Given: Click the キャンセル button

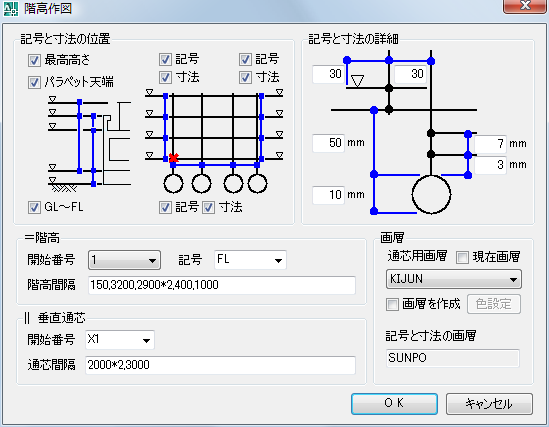Looking at the screenshot, I should (x=489, y=404).
